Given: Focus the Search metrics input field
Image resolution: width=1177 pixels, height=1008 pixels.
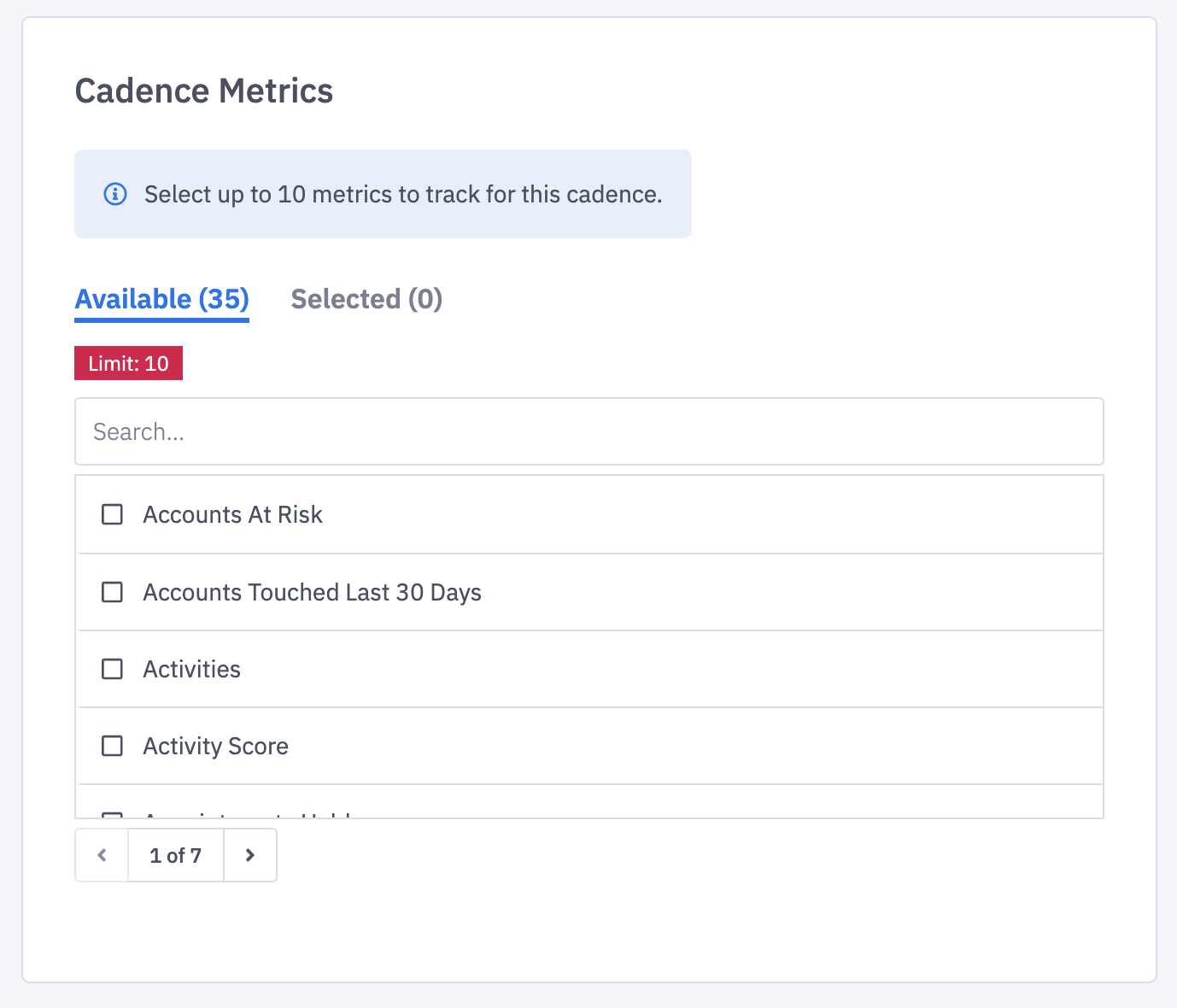Looking at the screenshot, I should (x=588, y=431).
